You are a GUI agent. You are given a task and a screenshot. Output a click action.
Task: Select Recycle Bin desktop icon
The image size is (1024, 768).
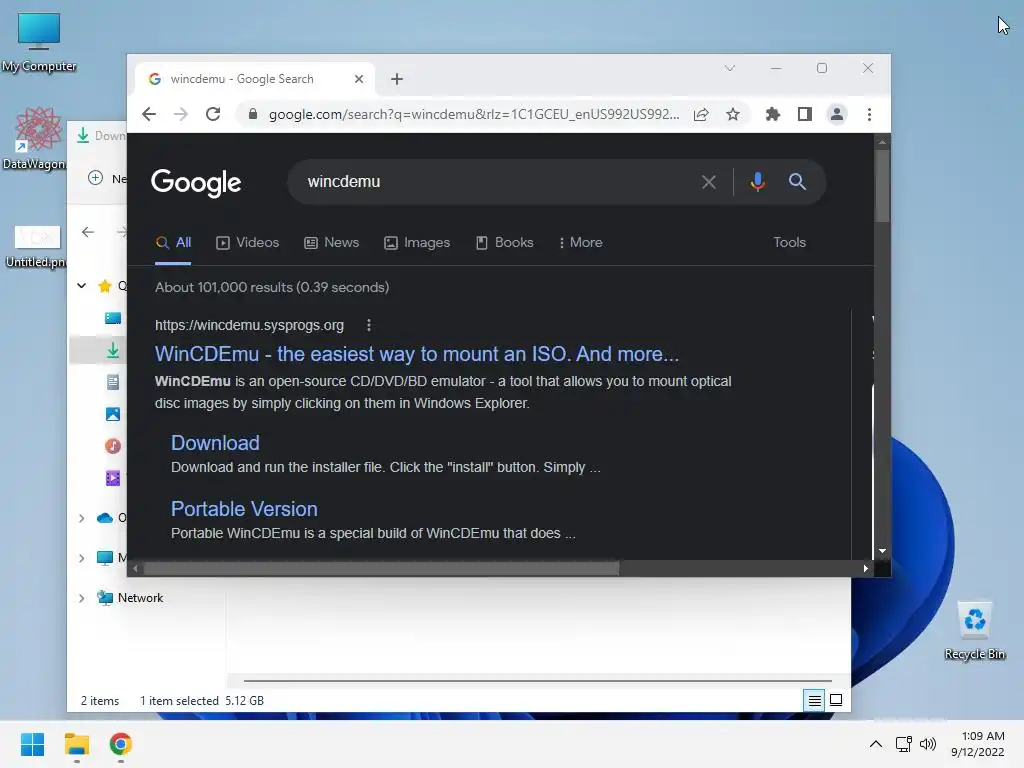(975, 631)
